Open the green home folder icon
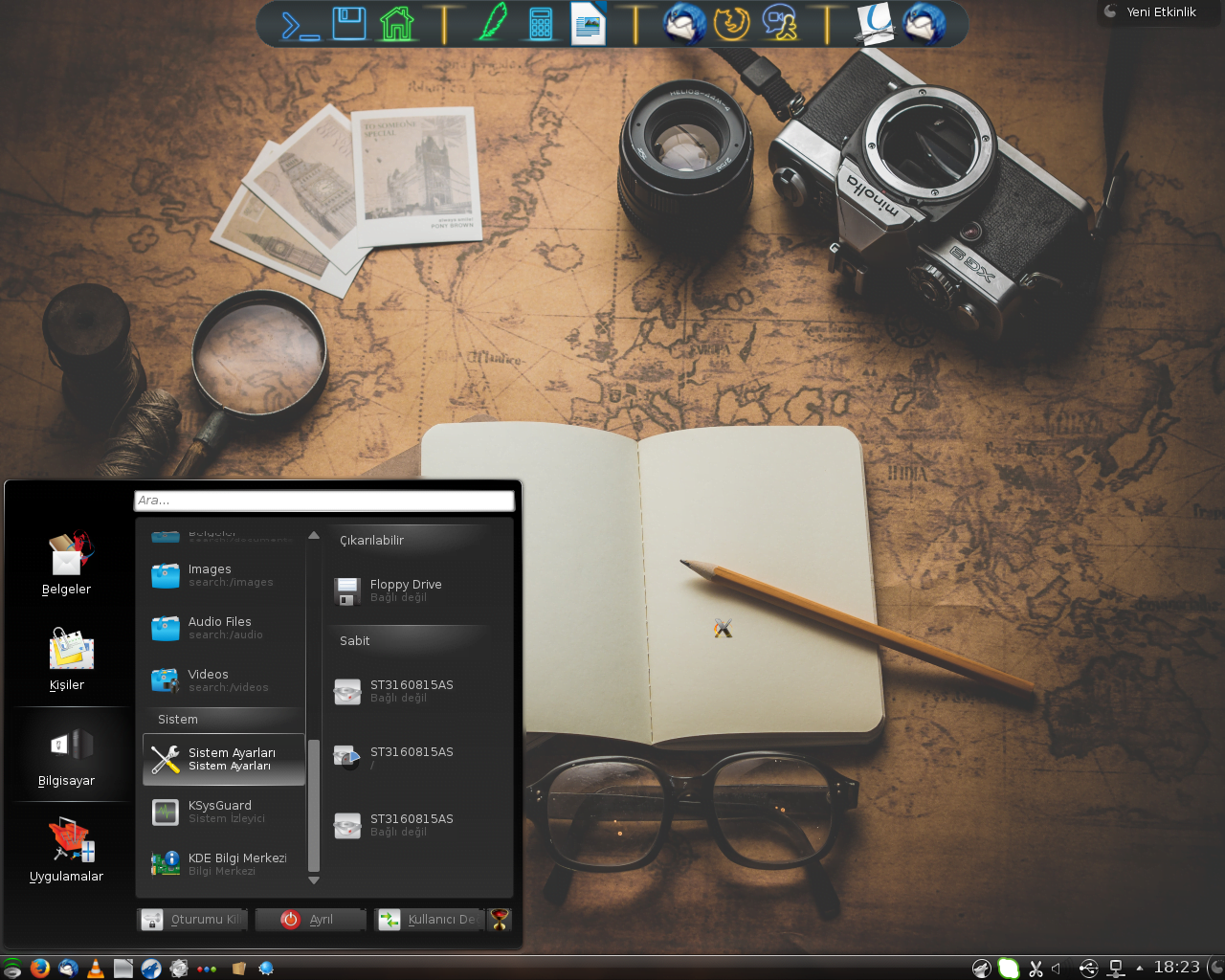The image size is (1225, 980). coord(396,24)
